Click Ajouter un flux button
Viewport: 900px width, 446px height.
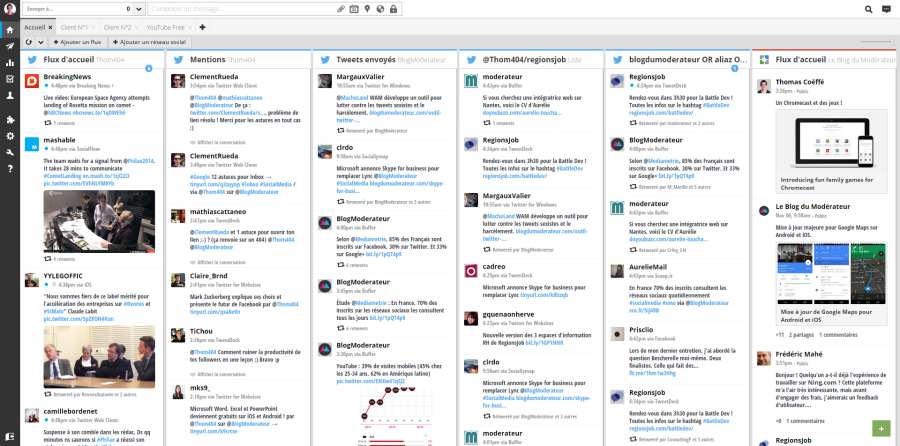77,42
